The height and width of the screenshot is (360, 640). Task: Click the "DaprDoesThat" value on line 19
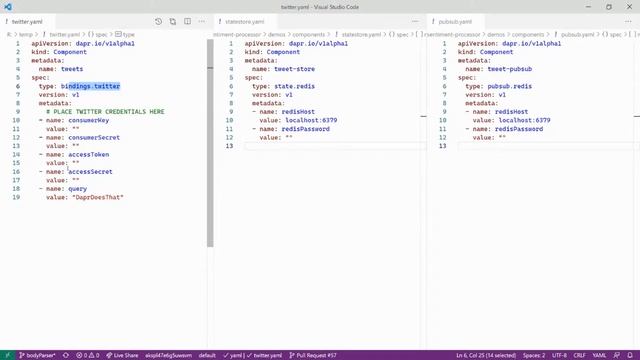(x=98, y=198)
